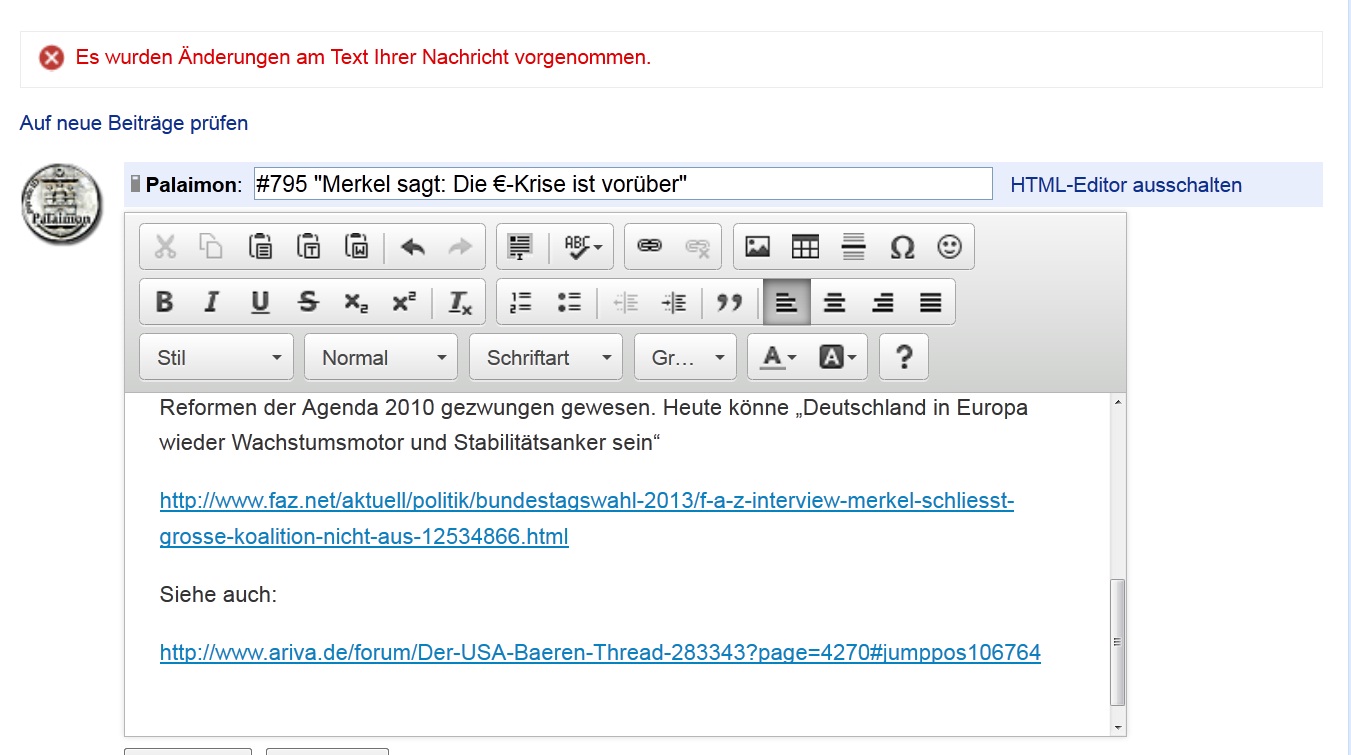Insert a bulleted list

(569, 302)
